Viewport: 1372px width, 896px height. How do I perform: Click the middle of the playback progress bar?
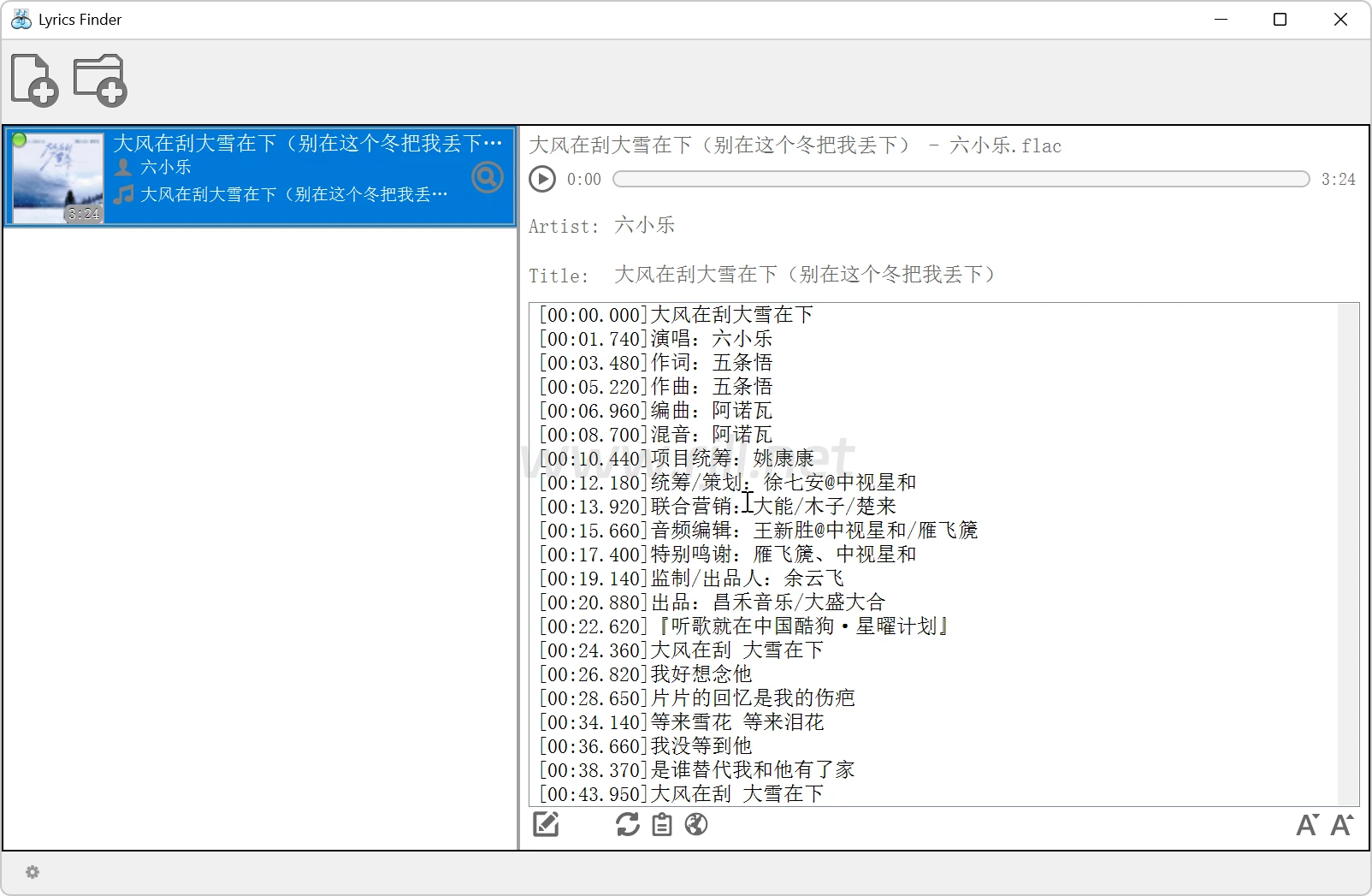coord(961,179)
